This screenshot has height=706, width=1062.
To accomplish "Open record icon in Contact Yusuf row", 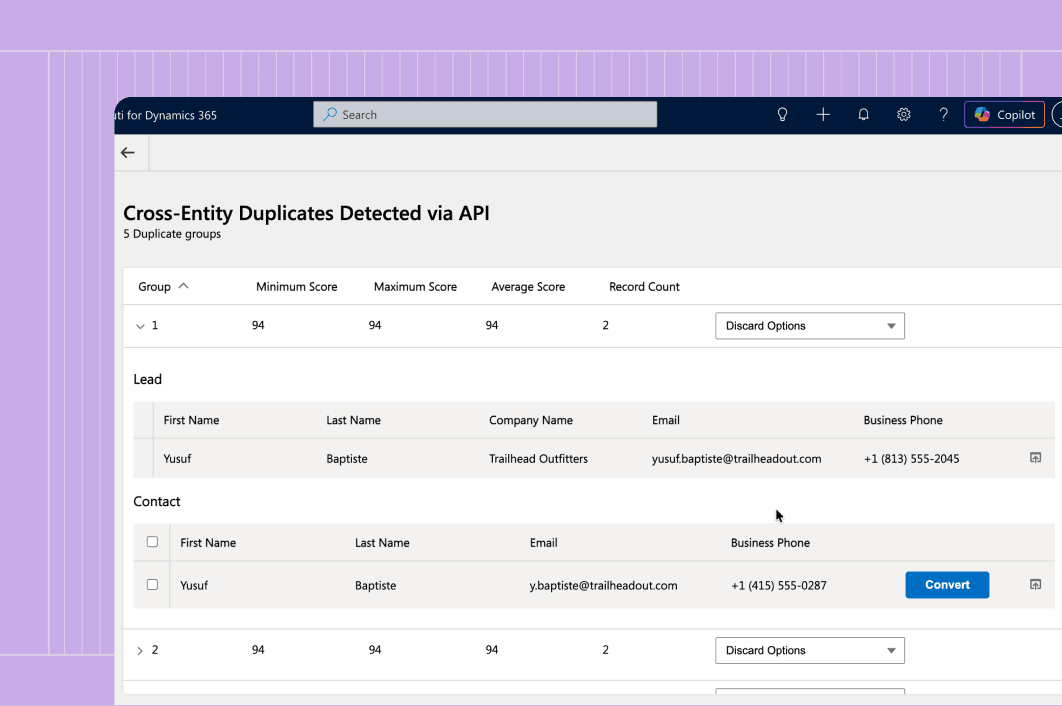I will (1036, 585).
